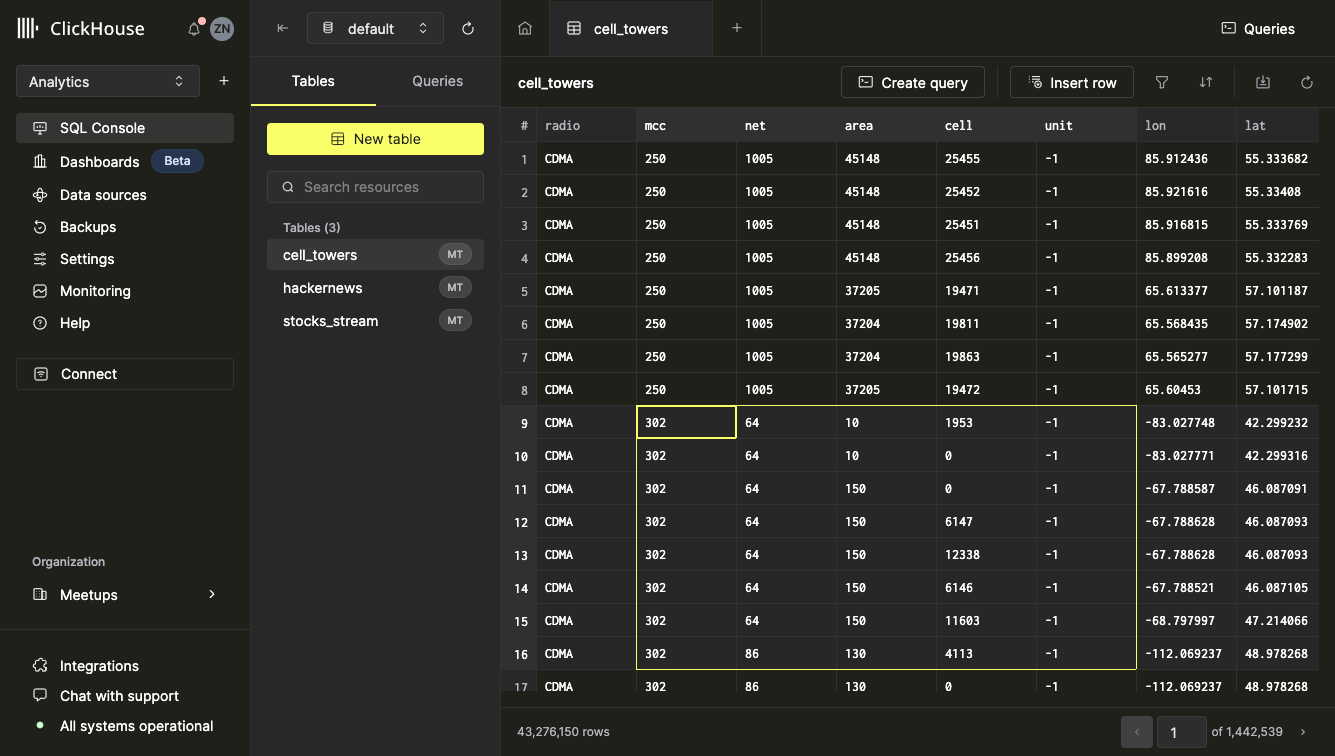The height and width of the screenshot is (756, 1335).
Task: Open the default database selector
Action: tap(375, 29)
